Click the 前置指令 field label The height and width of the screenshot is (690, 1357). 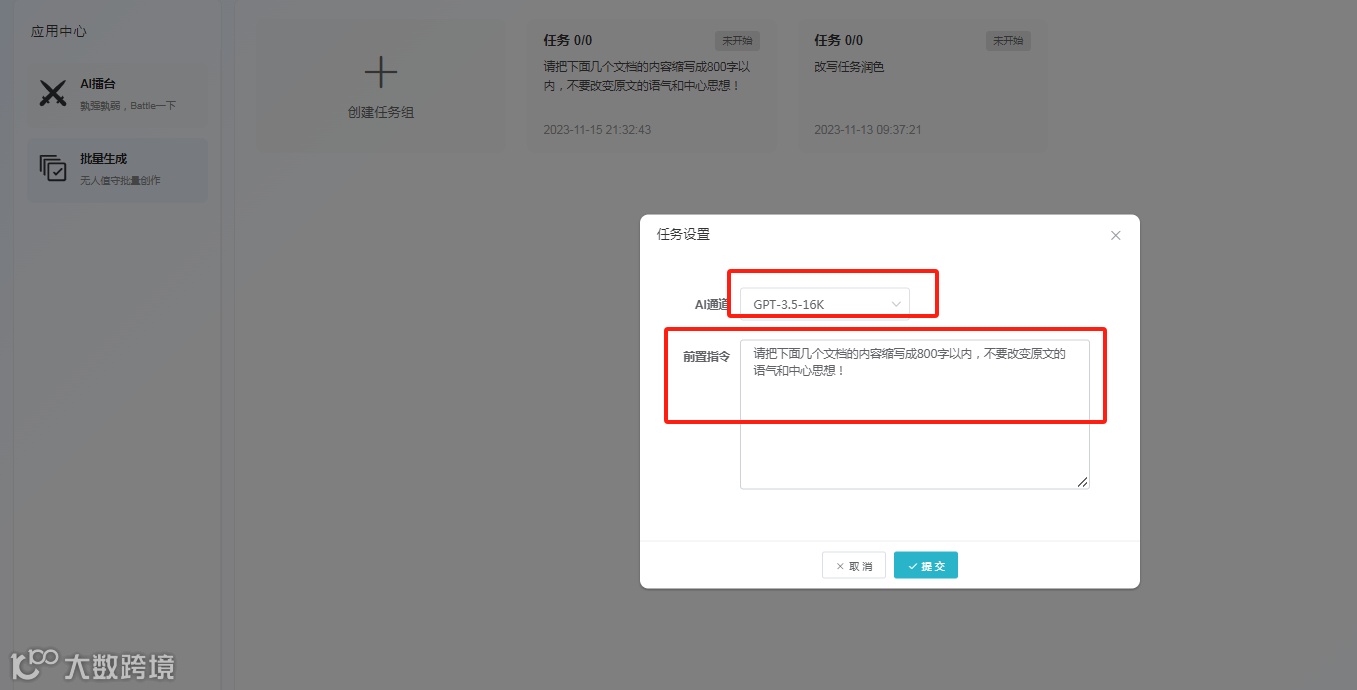(707, 356)
